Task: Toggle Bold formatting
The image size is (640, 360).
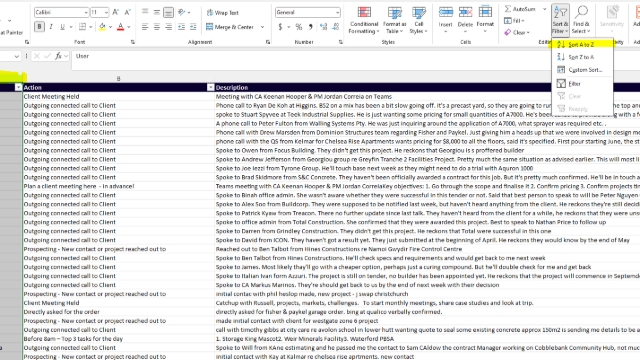Action: [39, 27]
